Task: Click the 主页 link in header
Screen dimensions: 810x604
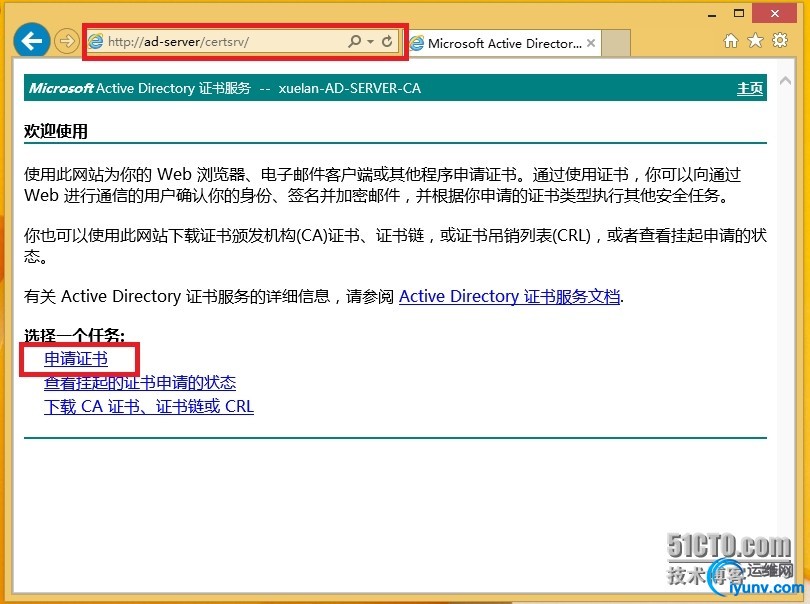Action: click(x=750, y=88)
